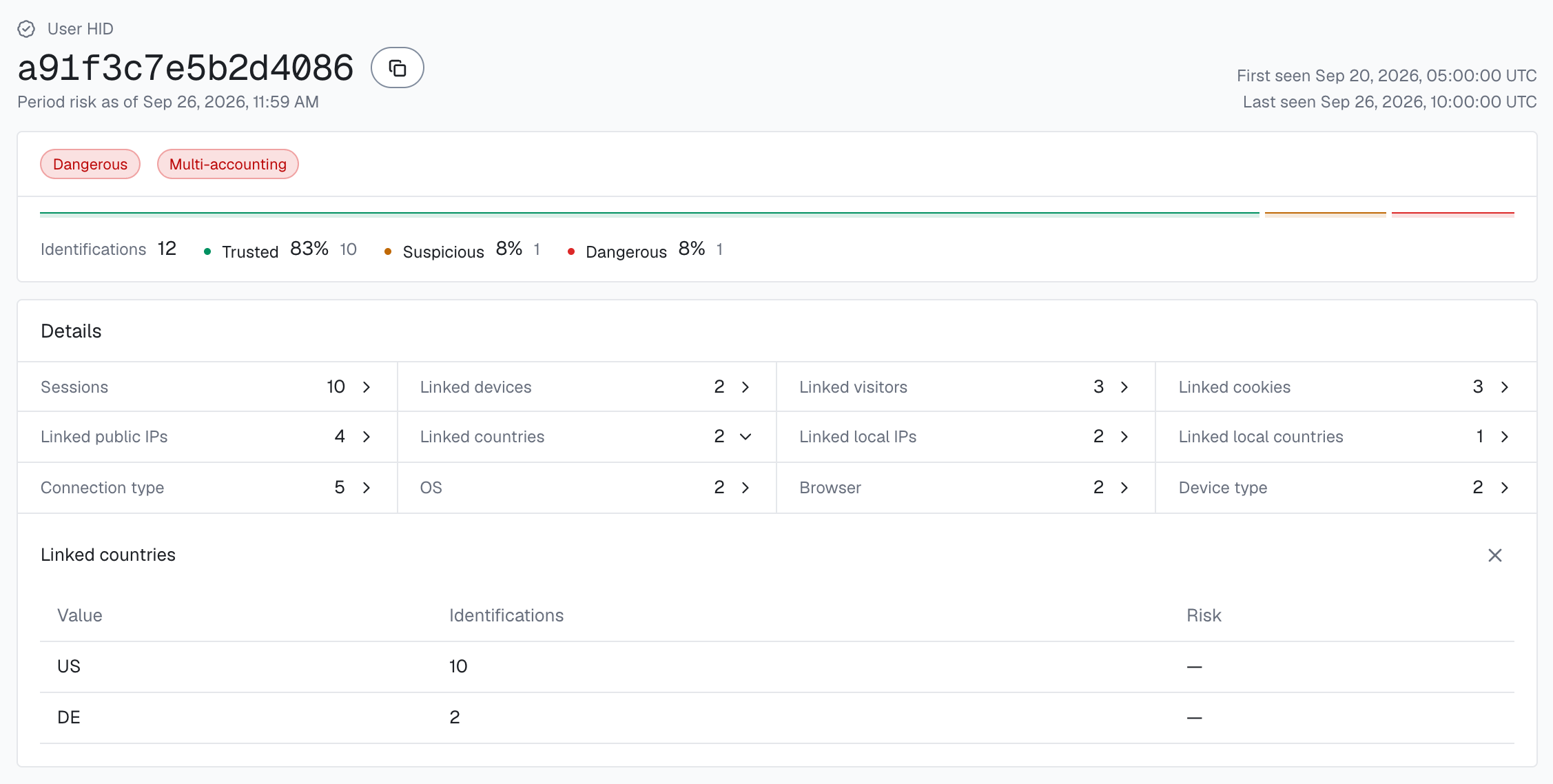Screen dimensions: 1553x784
Task: Click the red Dangerous bar segment
Action: (1452, 214)
